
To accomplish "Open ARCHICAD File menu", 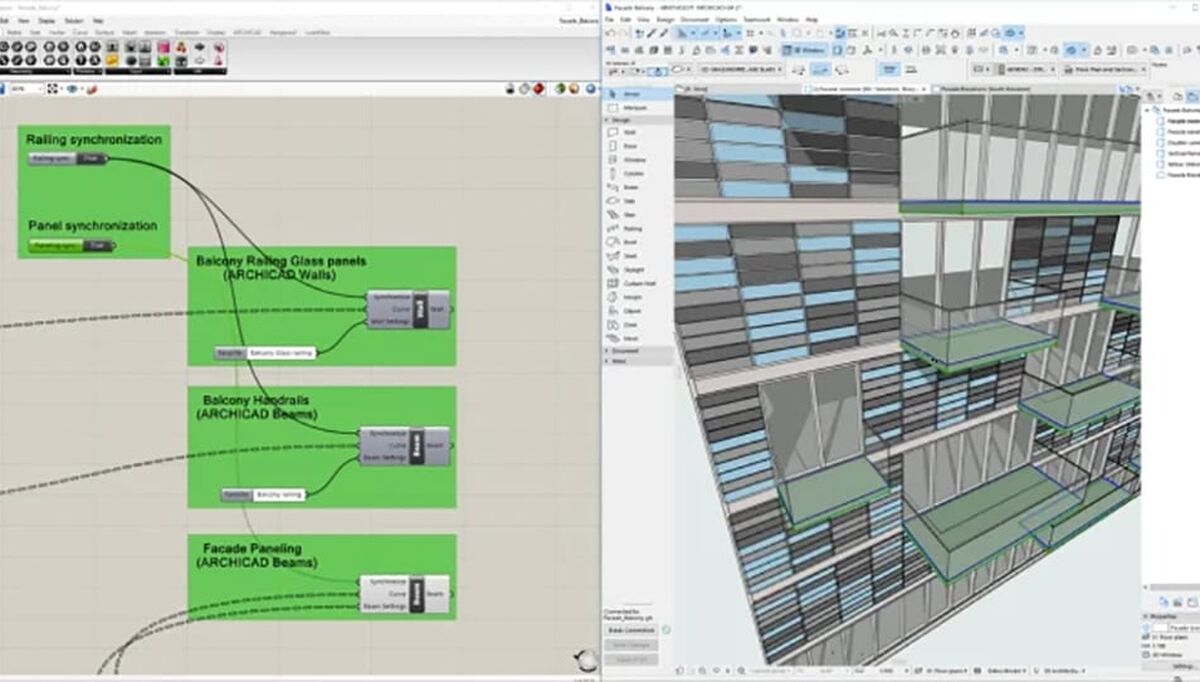I will coord(611,19).
